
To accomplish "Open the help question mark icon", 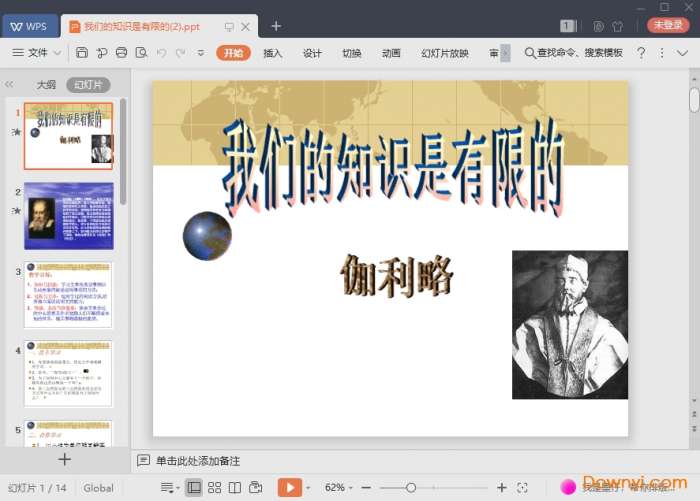I will (641, 53).
